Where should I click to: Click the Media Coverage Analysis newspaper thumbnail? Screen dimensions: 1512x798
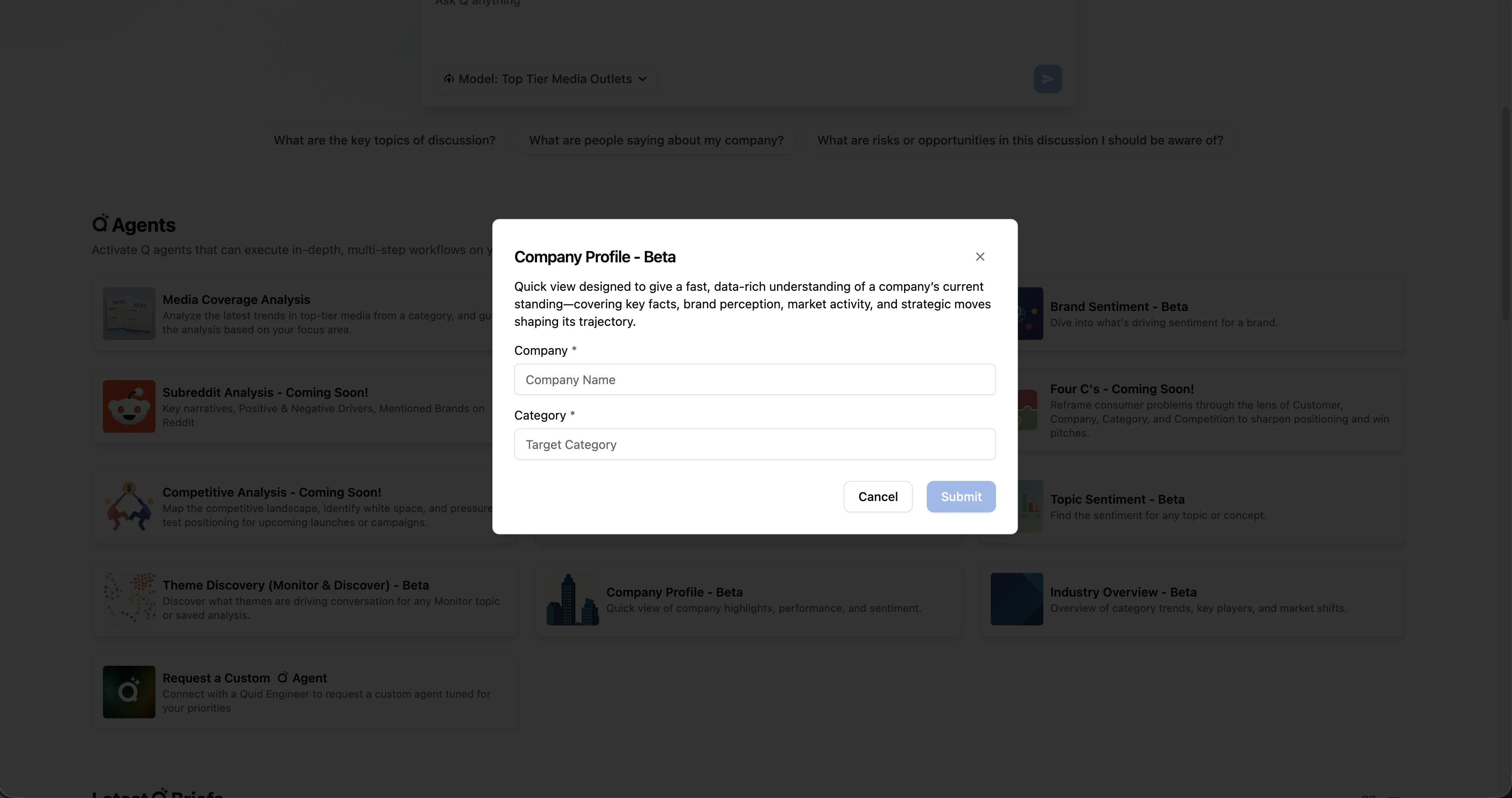(129, 313)
